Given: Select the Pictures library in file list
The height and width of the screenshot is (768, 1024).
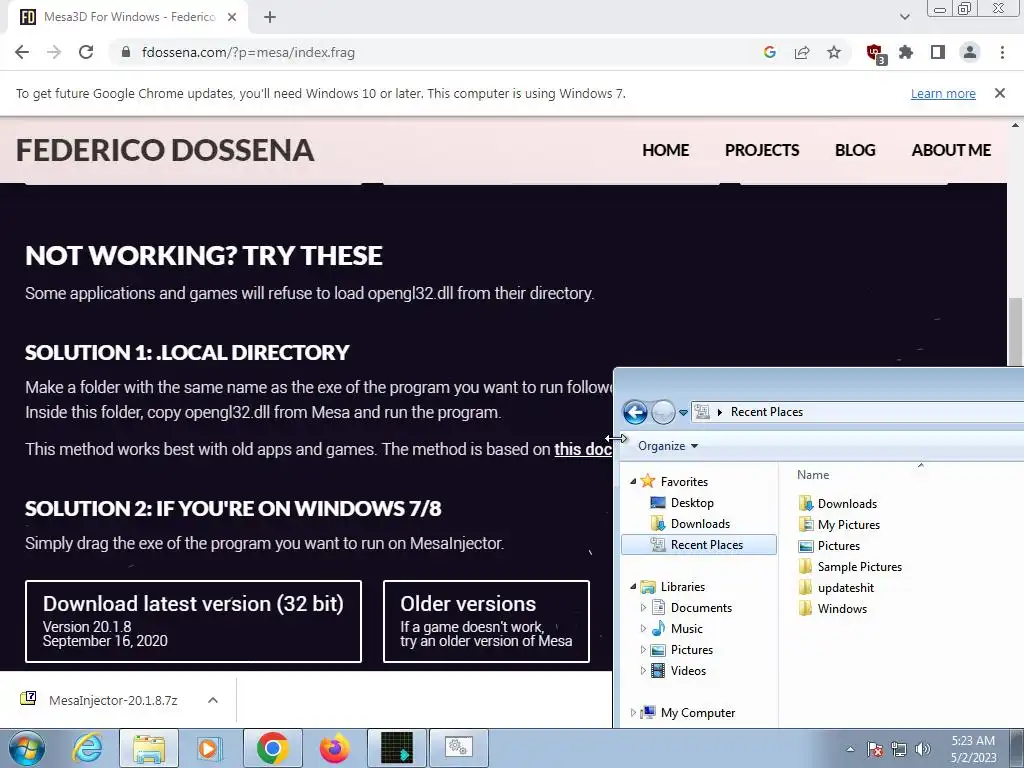Looking at the screenshot, I should pyautogui.click(x=829, y=545).
